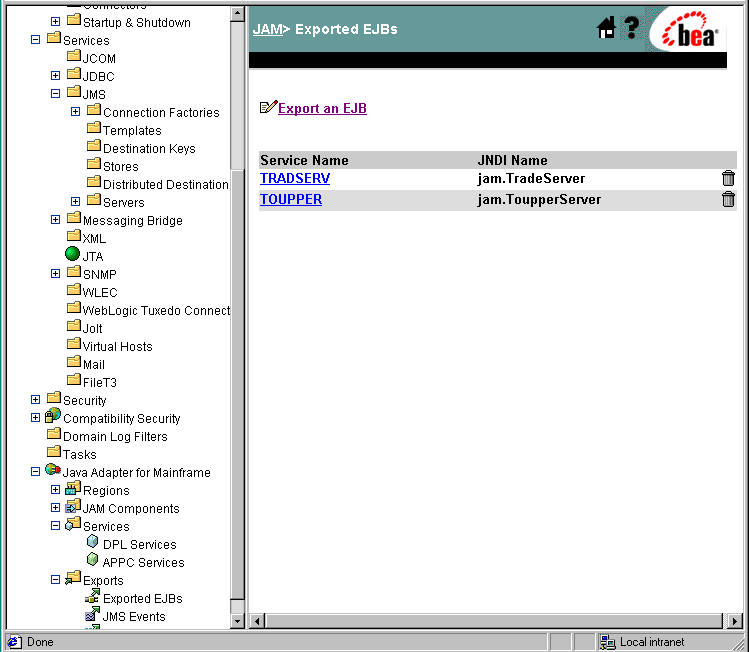
Task: Open the TRADSERV service link
Action: coord(295,179)
